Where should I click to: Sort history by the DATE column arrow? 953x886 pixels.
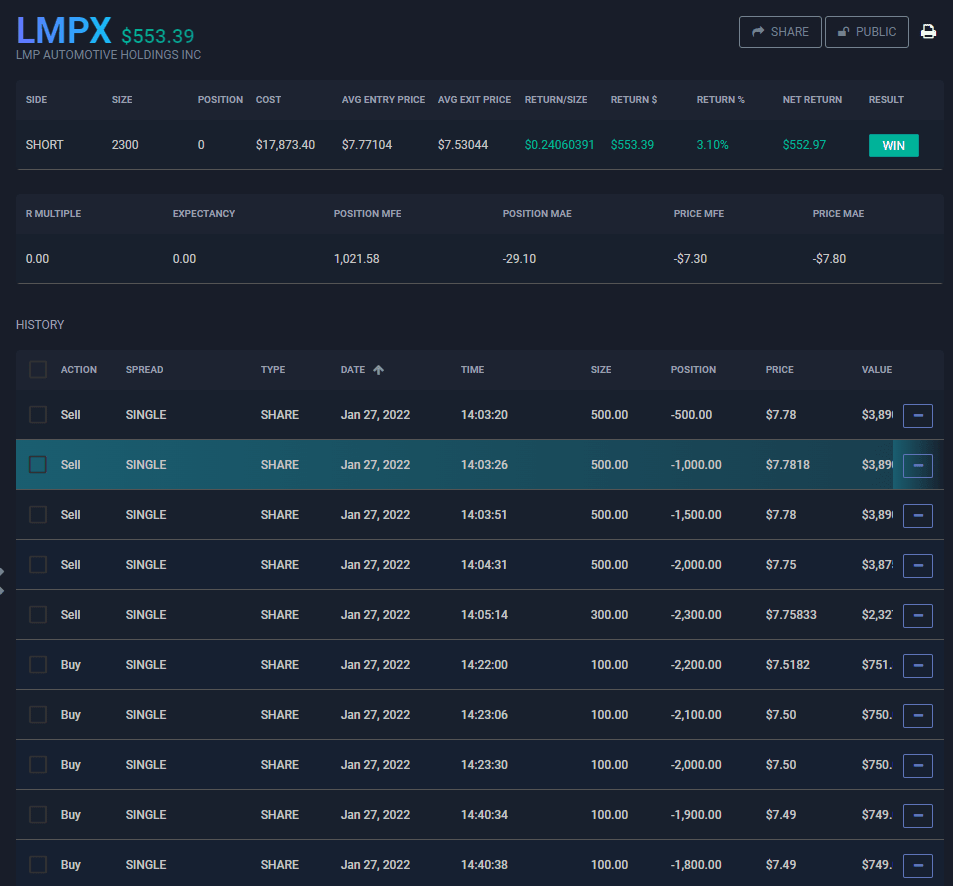pos(378,370)
